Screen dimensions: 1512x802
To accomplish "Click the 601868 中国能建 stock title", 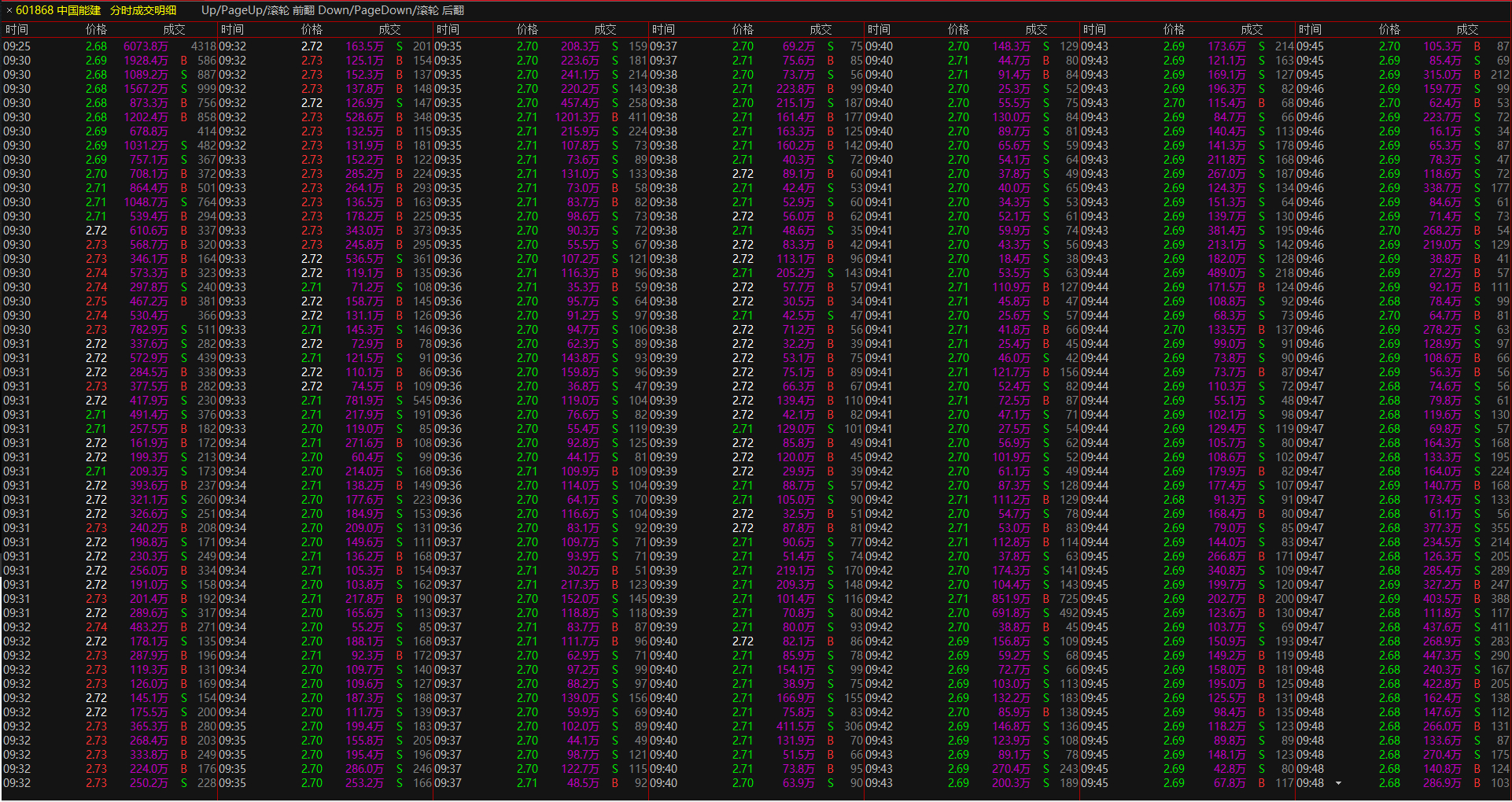I will (x=58, y=10).
